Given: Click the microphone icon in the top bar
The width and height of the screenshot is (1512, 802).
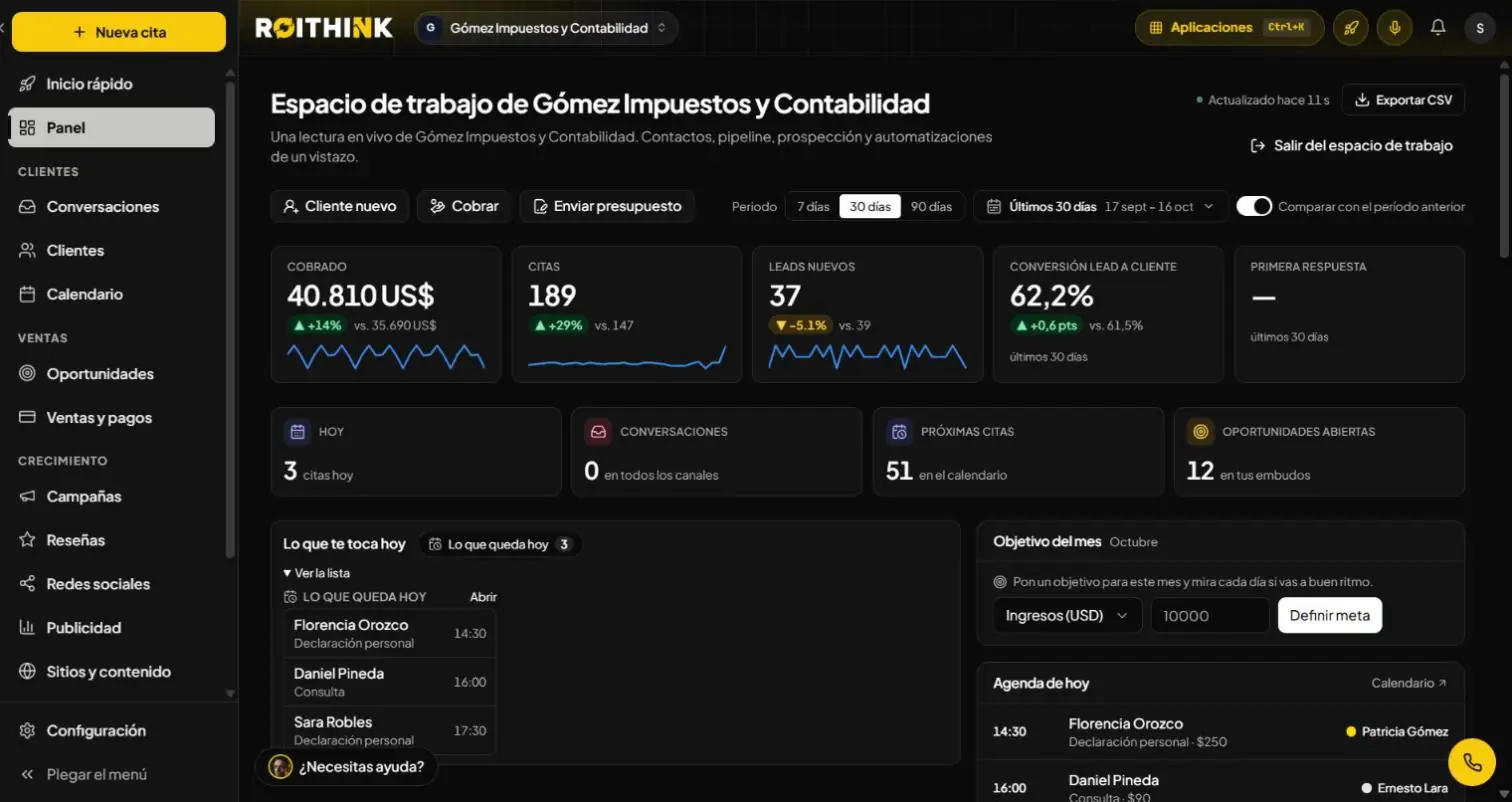Looking at the screenshot, I should 1394,28.
